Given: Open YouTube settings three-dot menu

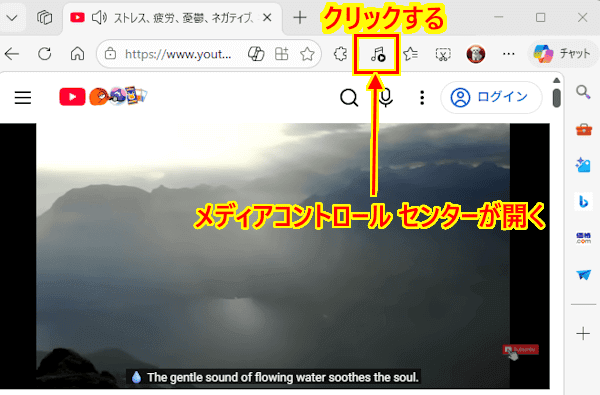Looking at the screenshot, I should pos(422,98).
